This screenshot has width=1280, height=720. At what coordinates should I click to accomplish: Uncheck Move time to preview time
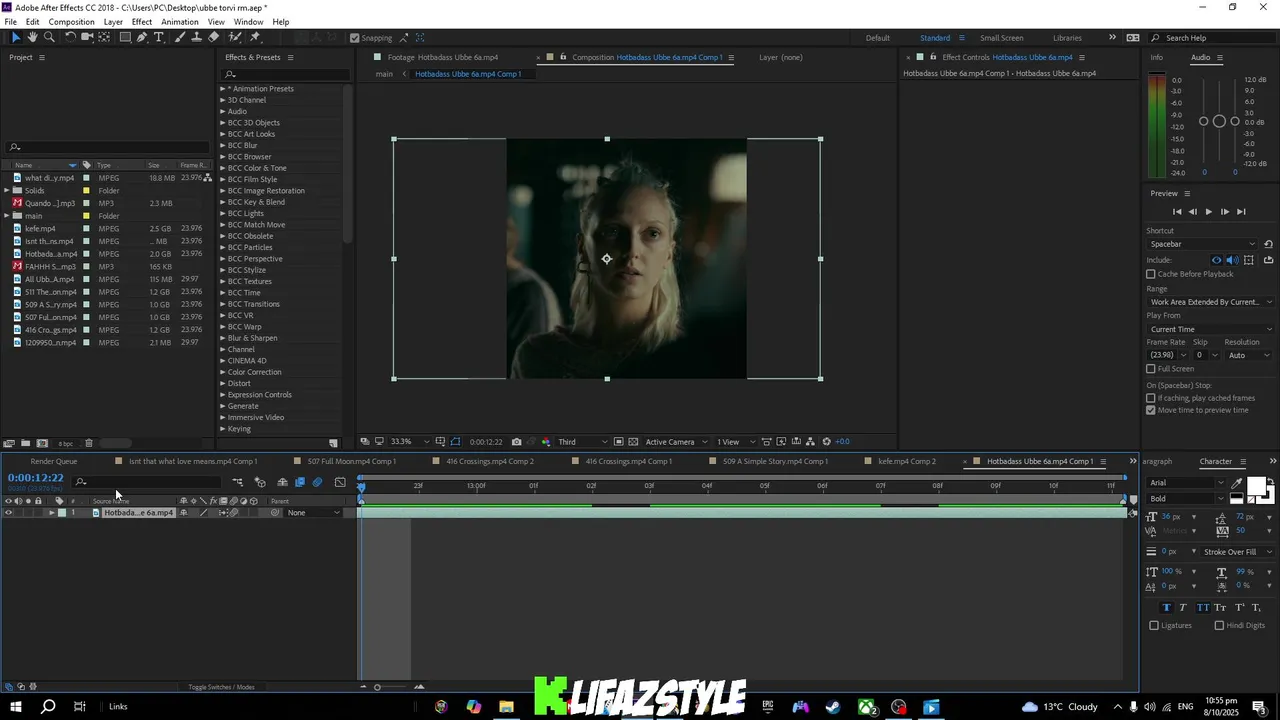1151,410
